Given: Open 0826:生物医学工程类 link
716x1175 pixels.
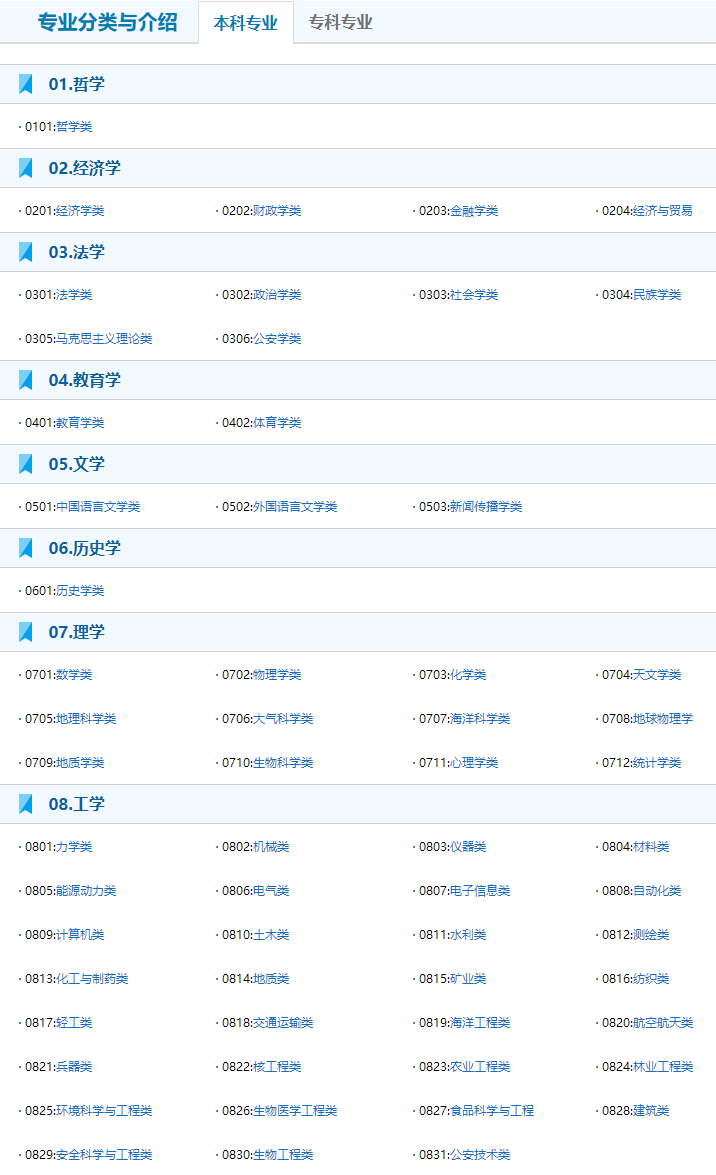Looking at the screenshot, I should (280, 1111).
